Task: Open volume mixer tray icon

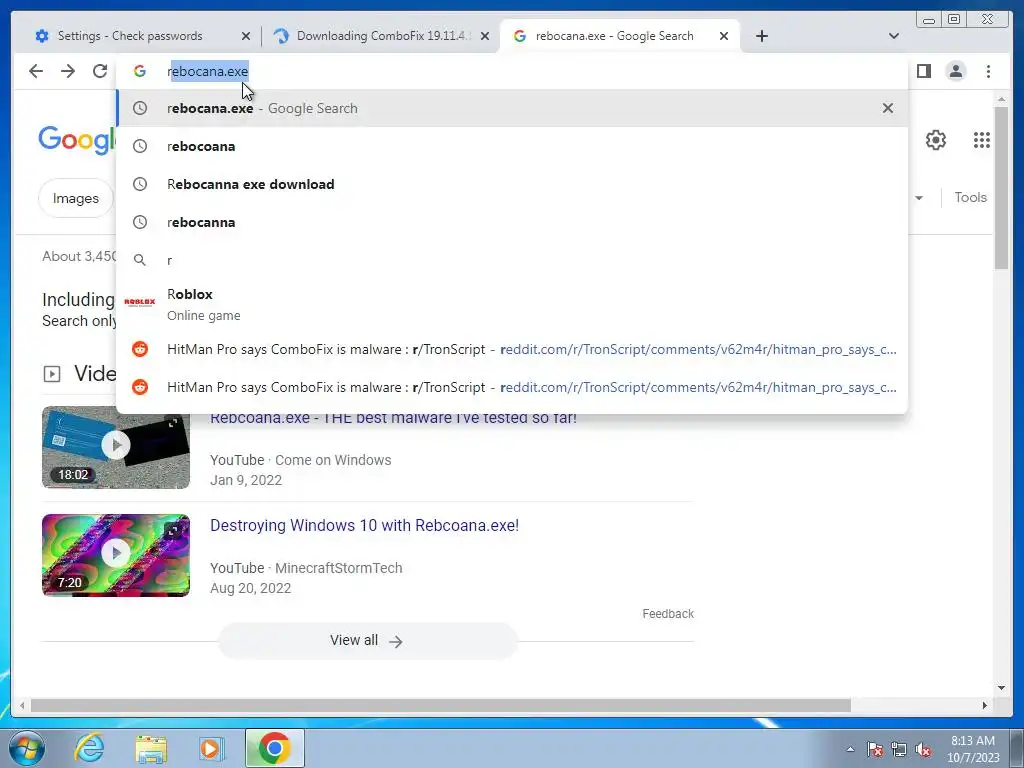Action: pyautogui.click(x=923, y=749)
